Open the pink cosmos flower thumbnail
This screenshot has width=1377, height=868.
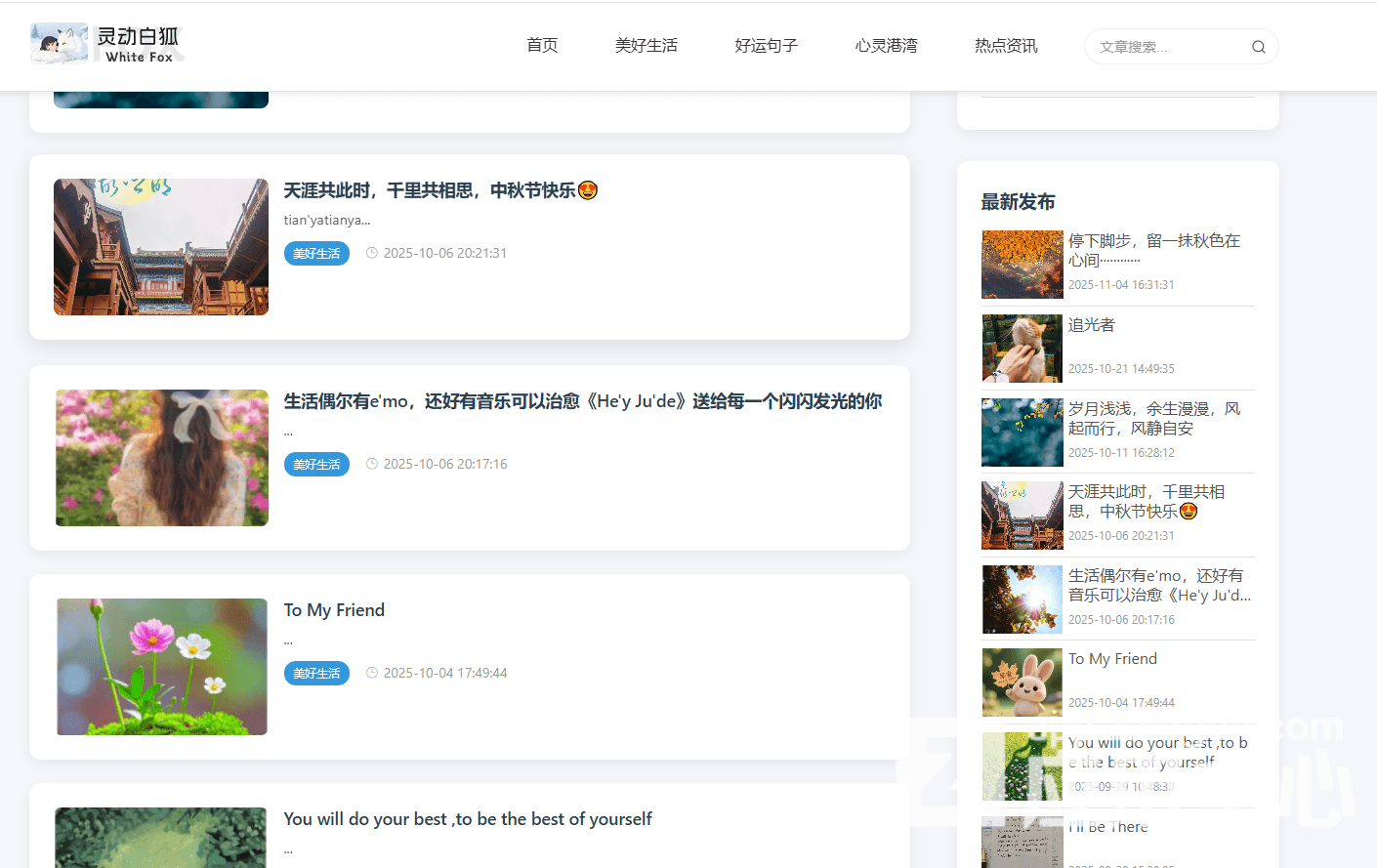pos(161,667)
